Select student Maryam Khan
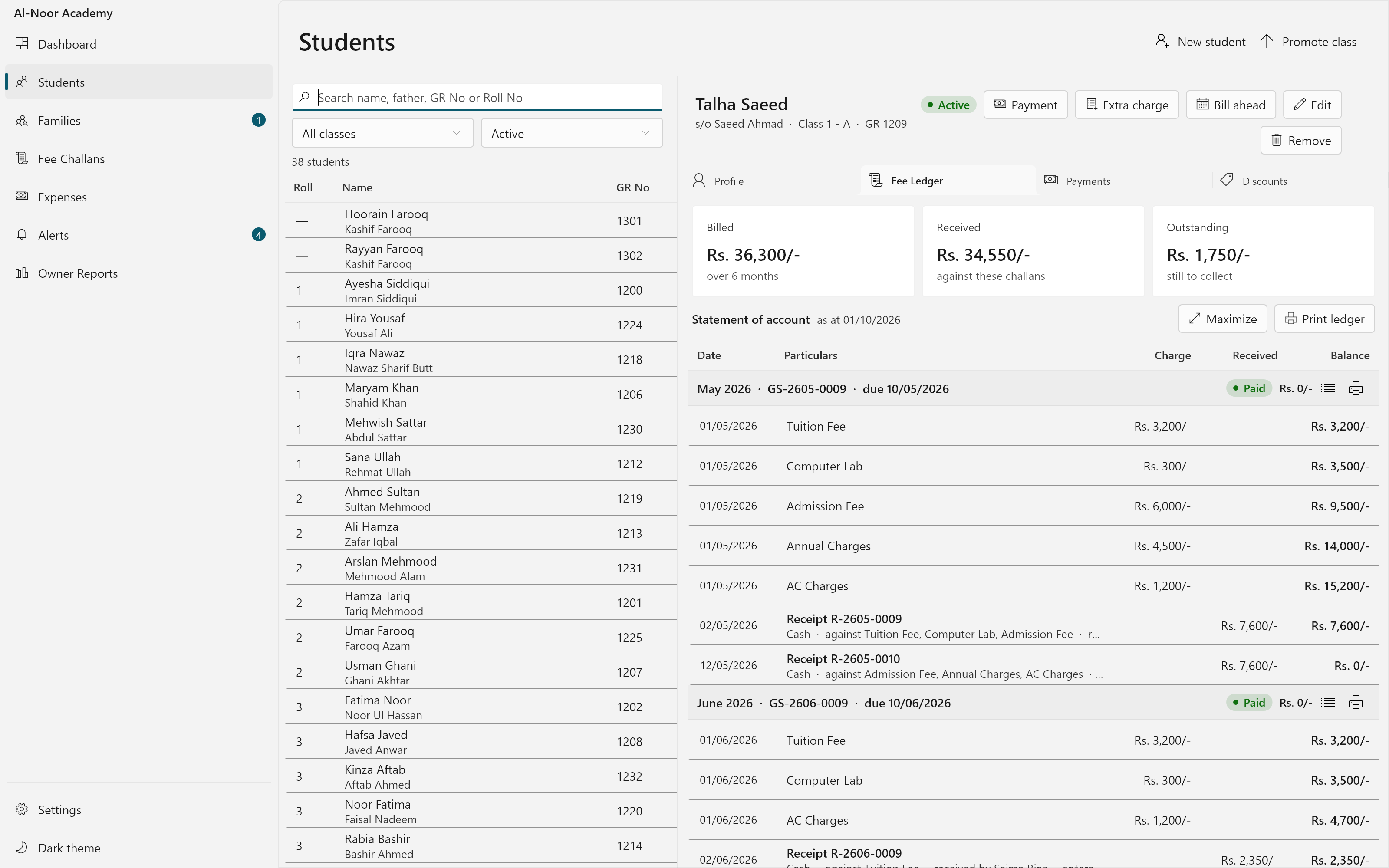 click(481, 395)
